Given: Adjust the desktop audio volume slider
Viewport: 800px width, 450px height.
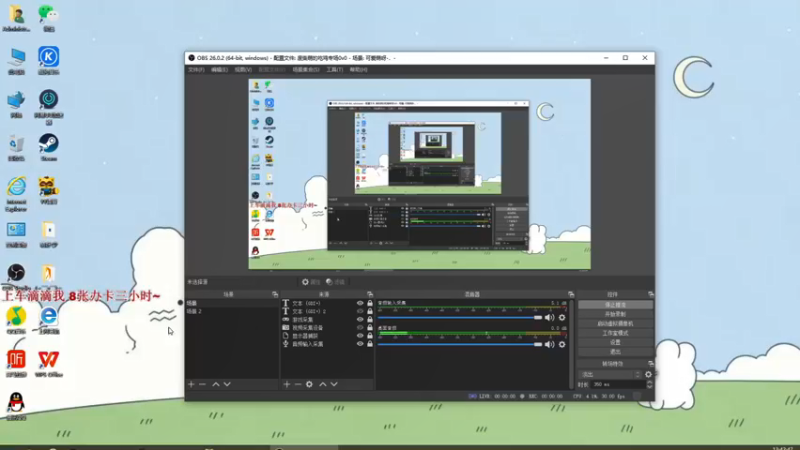Looking at the screenshot, I should (460, 344).
